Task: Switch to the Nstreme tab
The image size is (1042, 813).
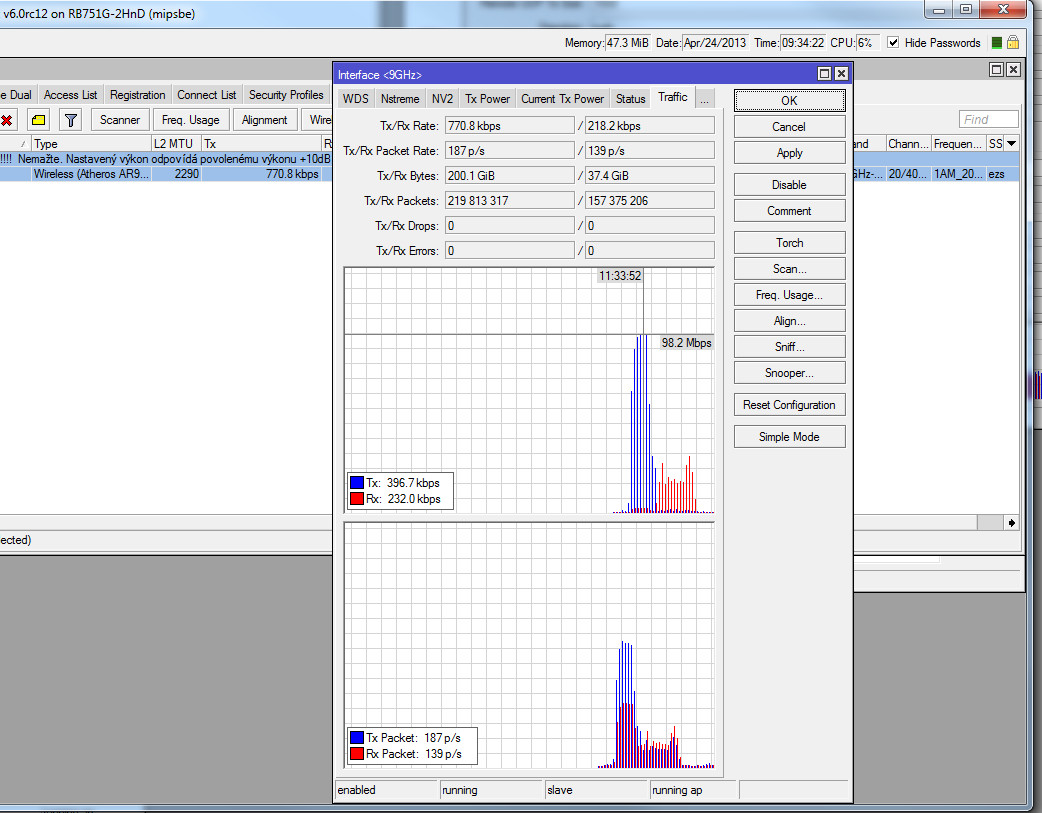Action: point(400,98)
